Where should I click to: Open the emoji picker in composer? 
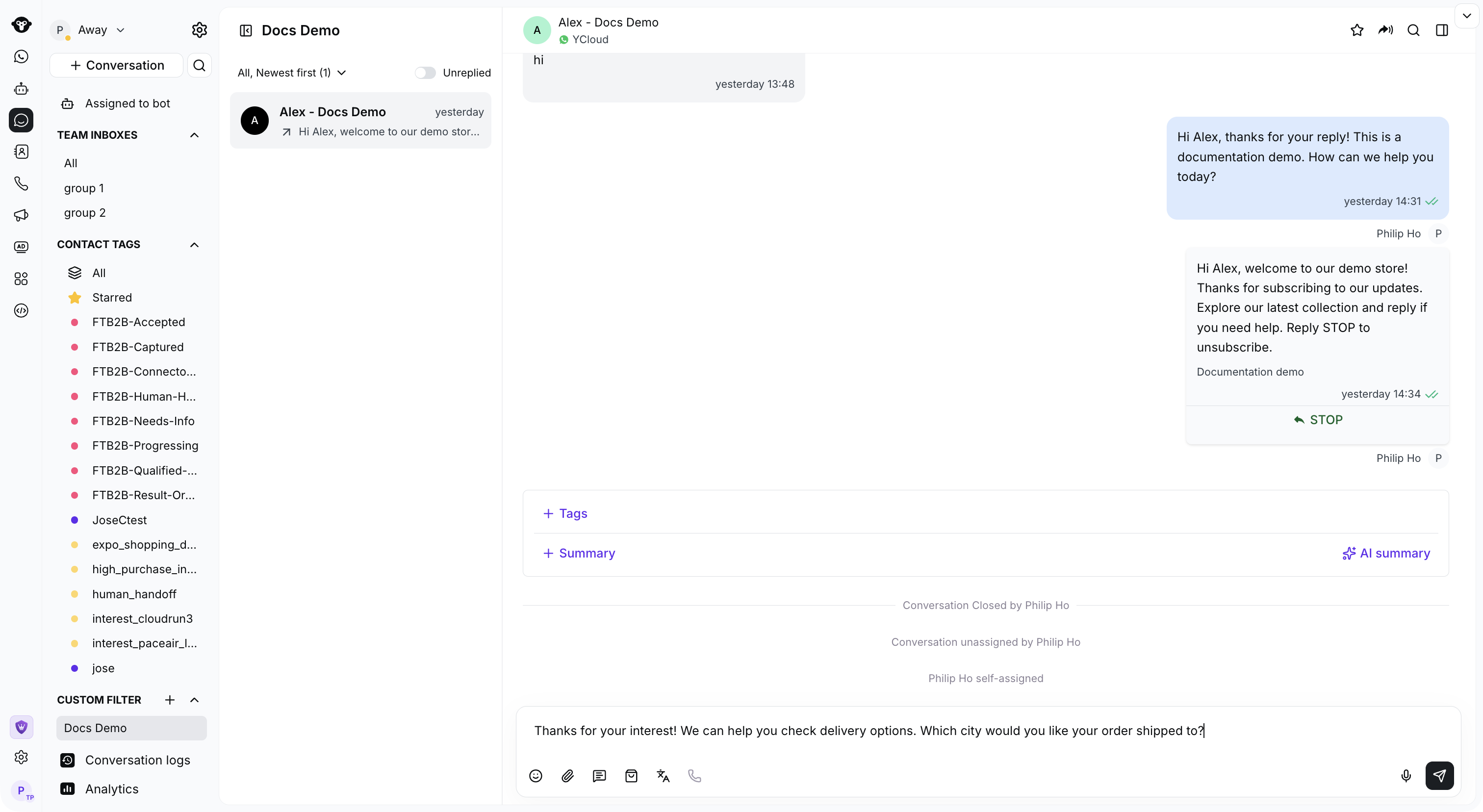[x=536, y=776]
